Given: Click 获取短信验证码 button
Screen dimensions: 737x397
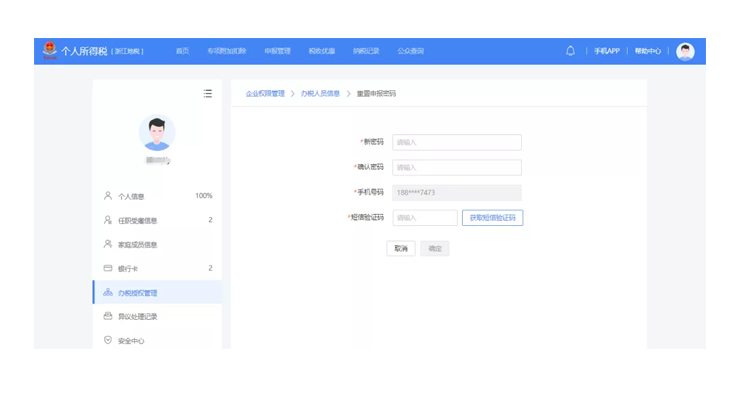Looking at the screenshot, I should (x=493, y=218).
